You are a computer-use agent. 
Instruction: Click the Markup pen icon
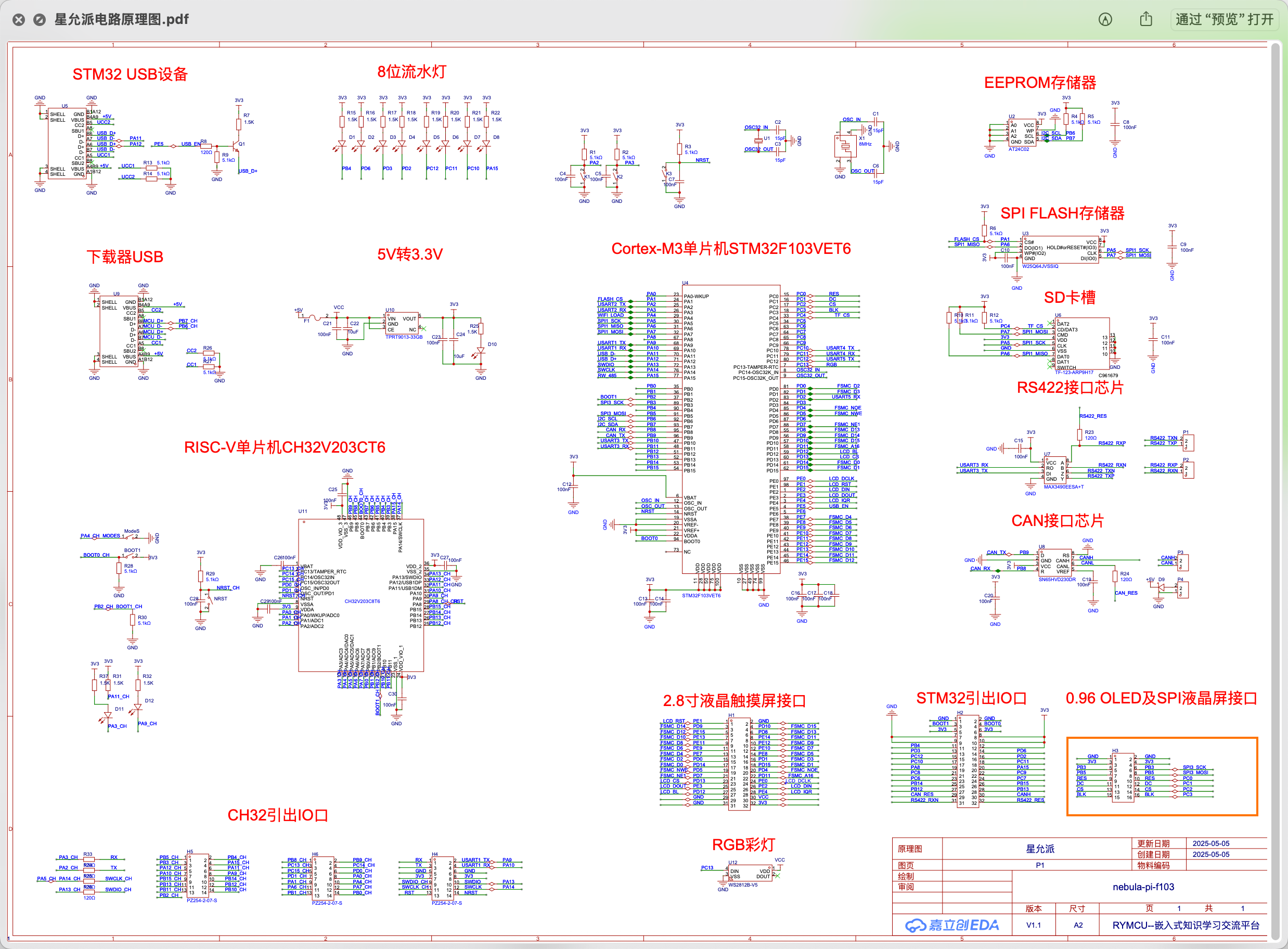1105,20
